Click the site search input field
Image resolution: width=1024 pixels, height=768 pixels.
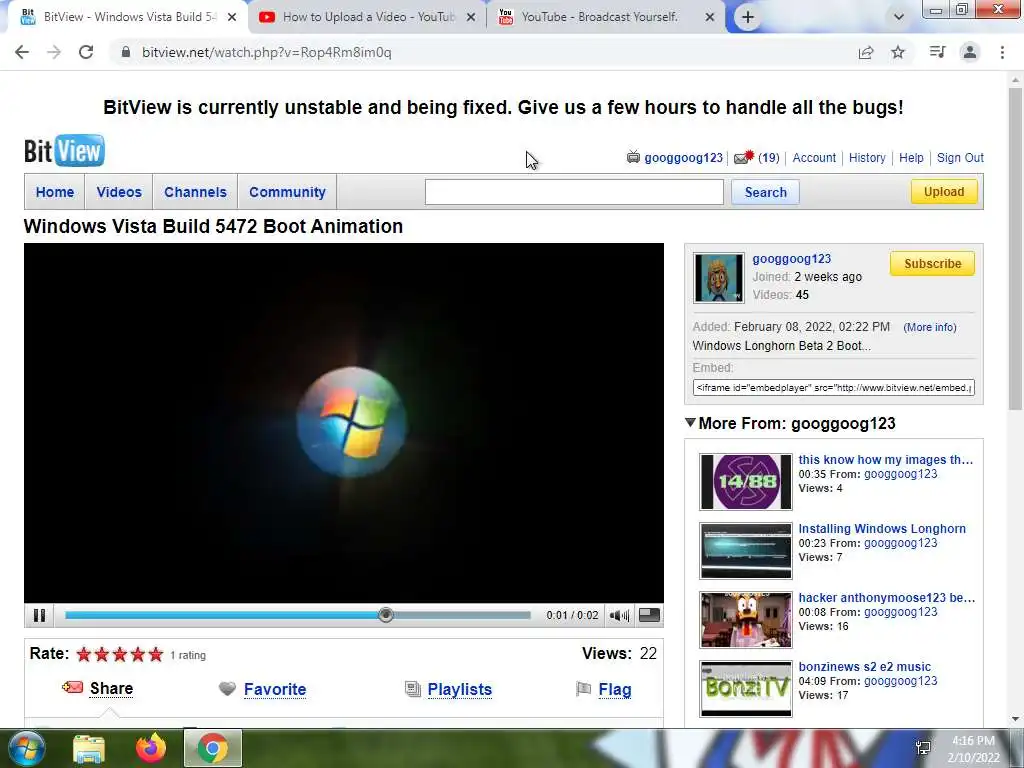point(574,192)
